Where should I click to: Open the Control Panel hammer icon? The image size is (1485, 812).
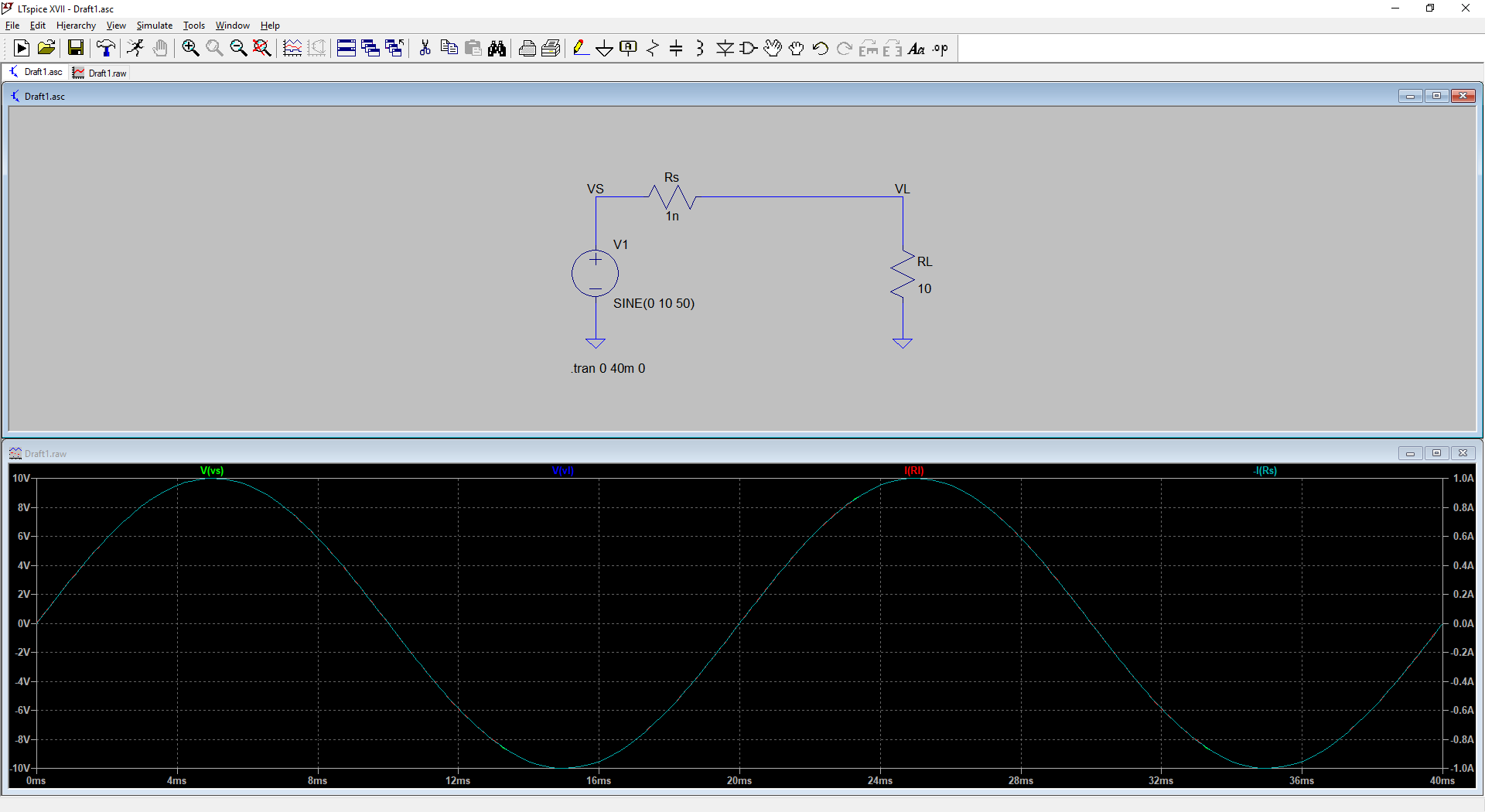[x=106, y=49]
